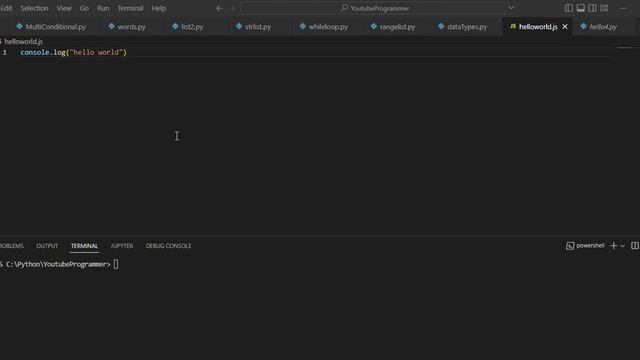Toggle the primary side bar layout icon
Image resolution: width=640 pixels, height=360 pixels.
(569, 8)
